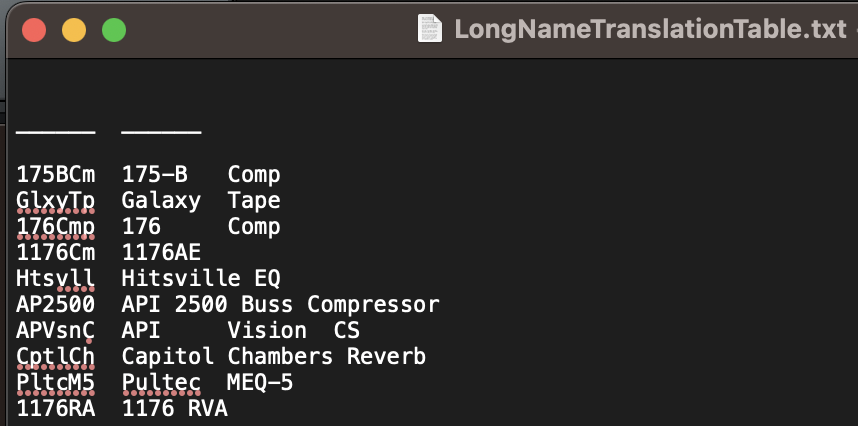Click the '1176 RVA' entry in last row
858x426 pixels.
coord(175,409)
